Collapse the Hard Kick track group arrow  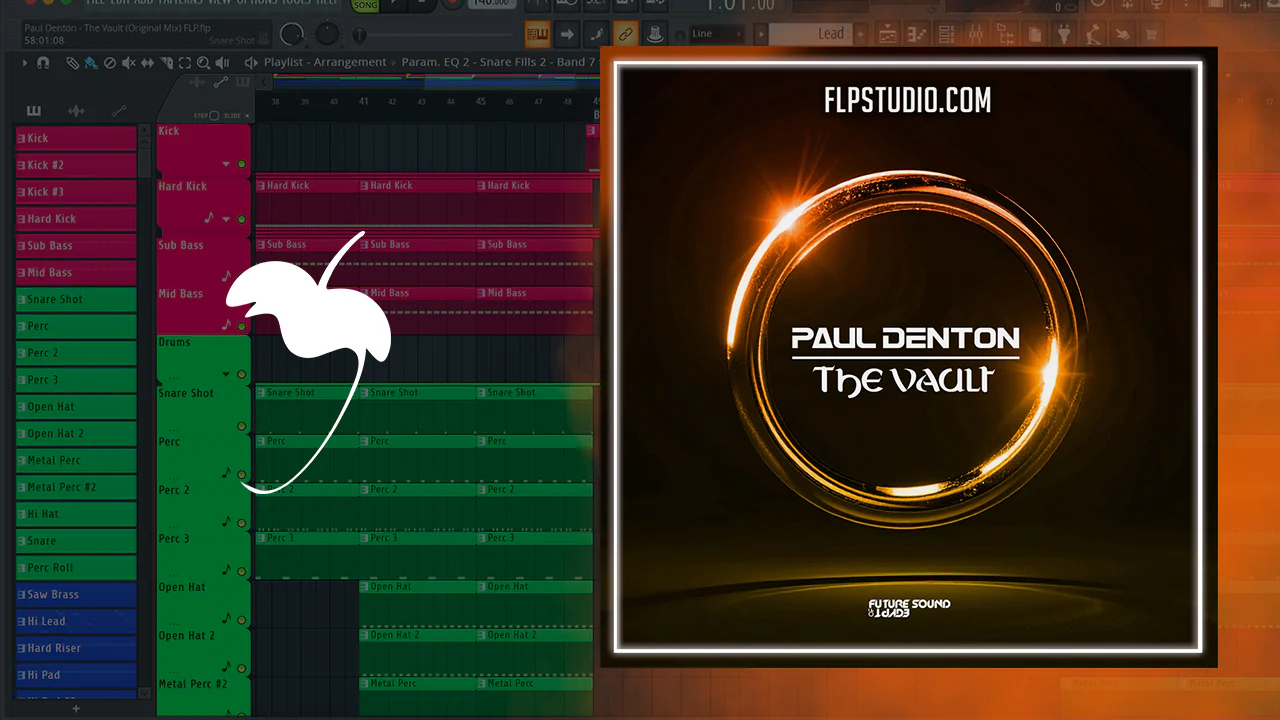[x=226, y=218]
